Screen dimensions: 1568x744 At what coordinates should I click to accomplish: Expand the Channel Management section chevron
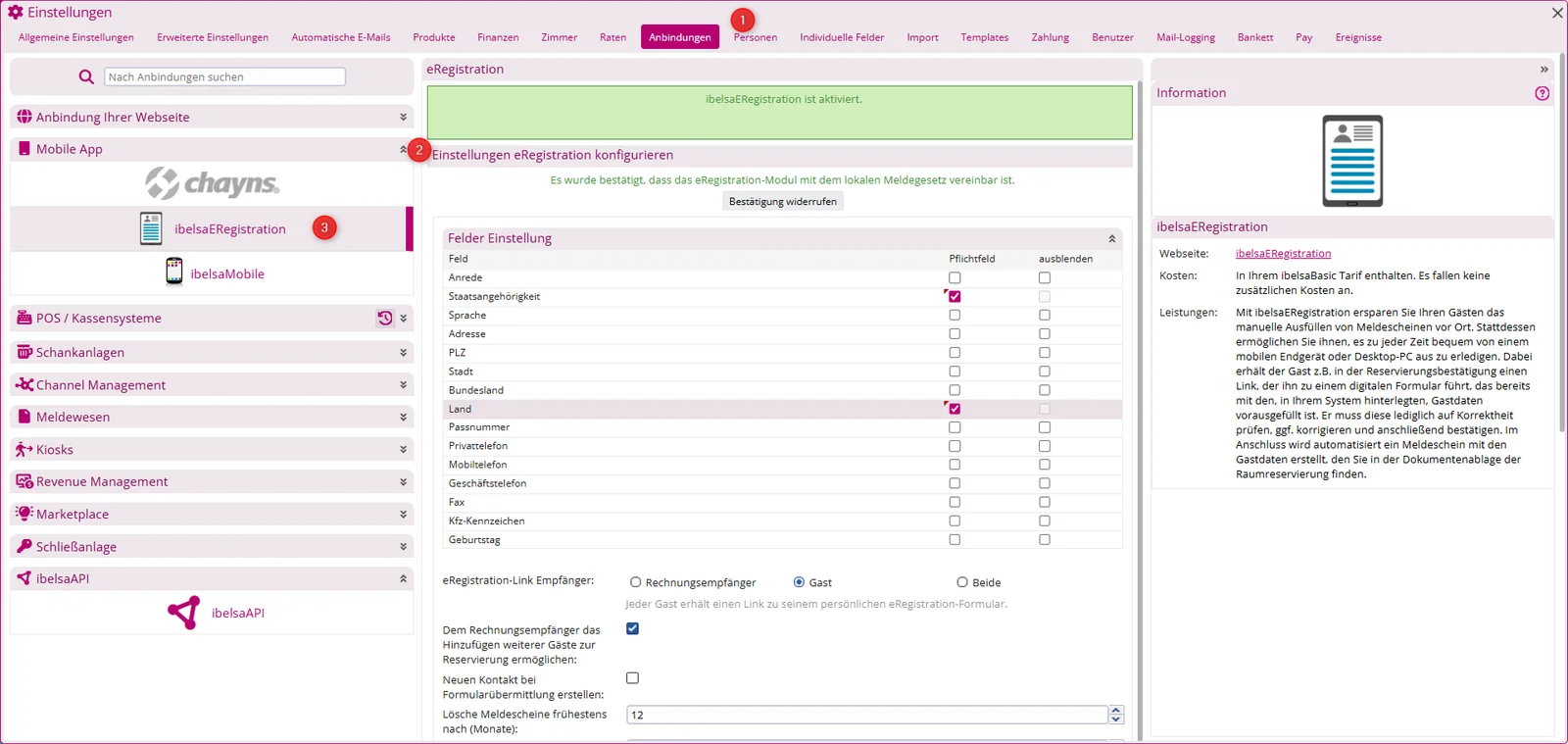click(x=403, y=385)
